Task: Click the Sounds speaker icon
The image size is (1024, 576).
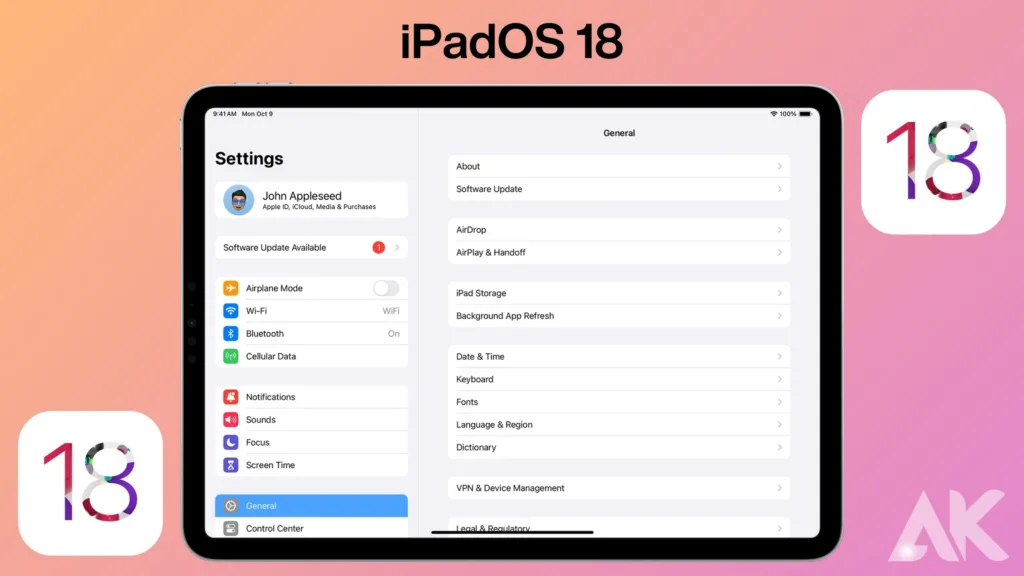Action: [231, 419]
